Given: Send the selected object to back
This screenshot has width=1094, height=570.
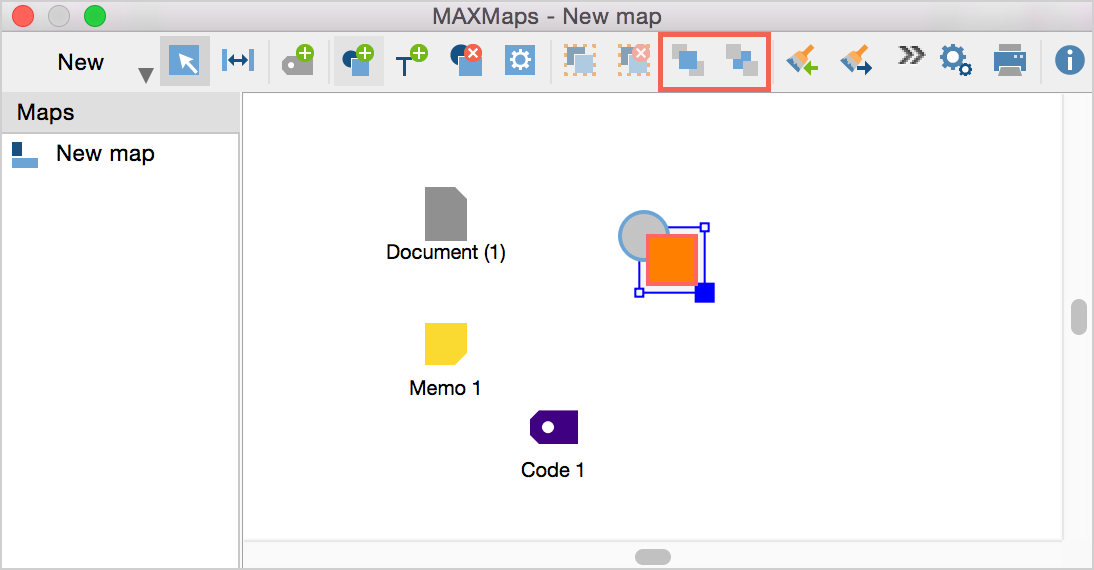Looking at the screenshot, I should [x=742, y=61].
